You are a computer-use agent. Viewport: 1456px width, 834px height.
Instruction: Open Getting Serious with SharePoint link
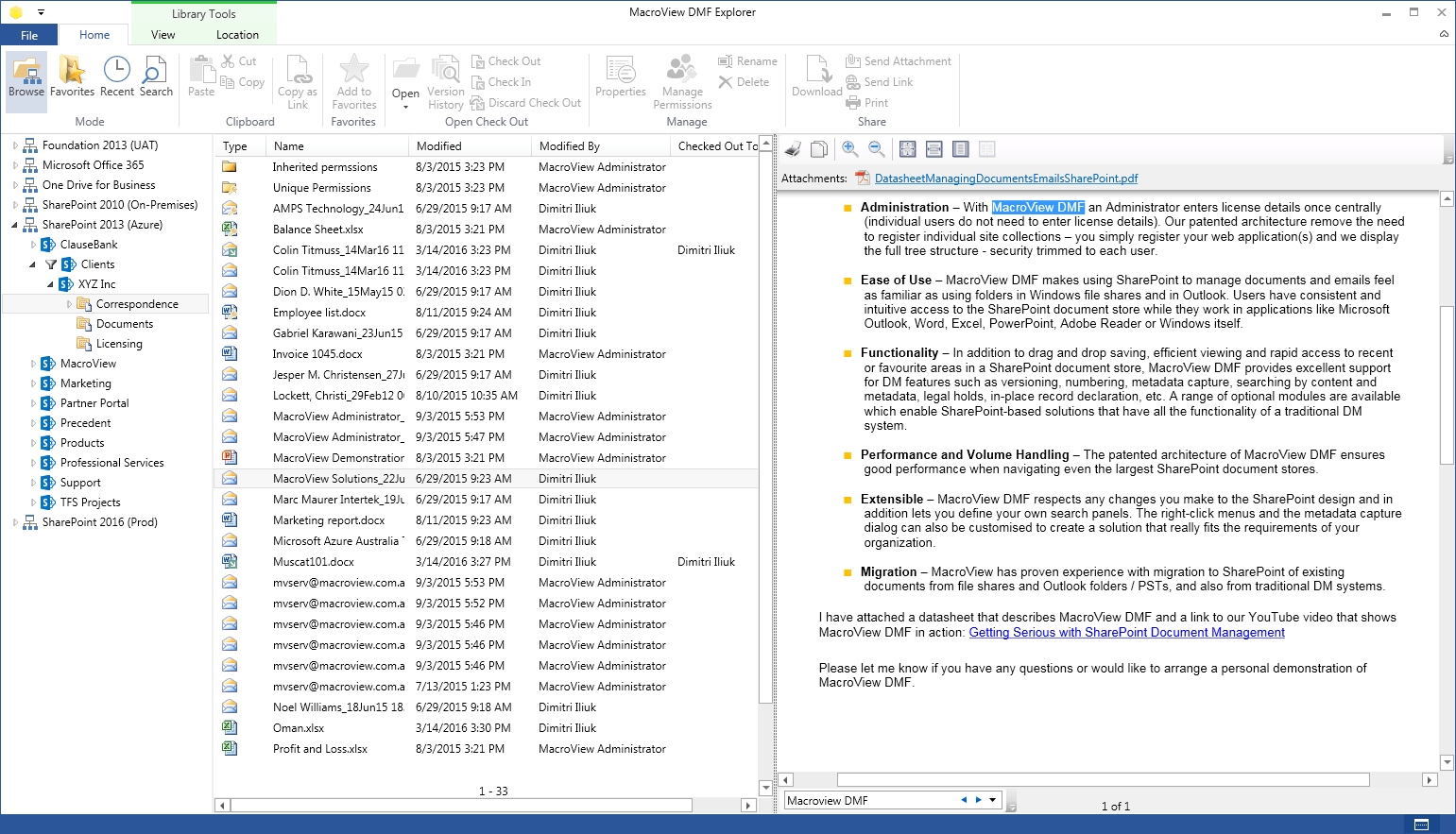point(1126,633)
